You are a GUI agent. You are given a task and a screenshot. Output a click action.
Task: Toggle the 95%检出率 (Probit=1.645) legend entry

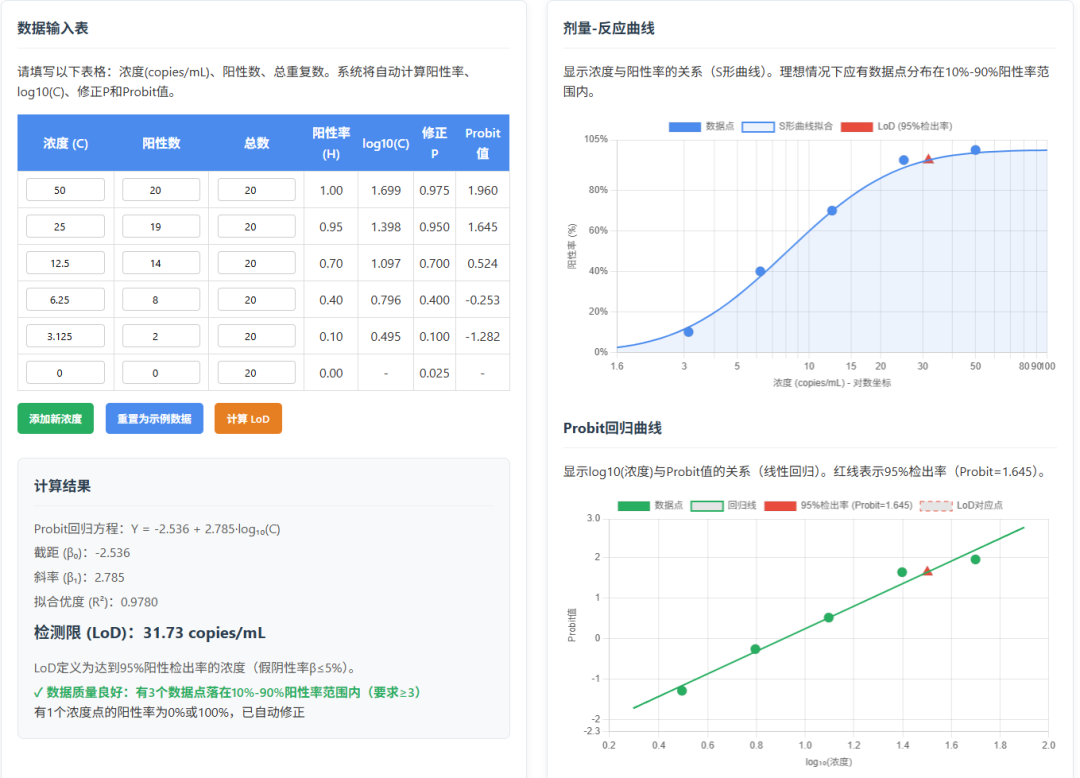click(838, 506)
